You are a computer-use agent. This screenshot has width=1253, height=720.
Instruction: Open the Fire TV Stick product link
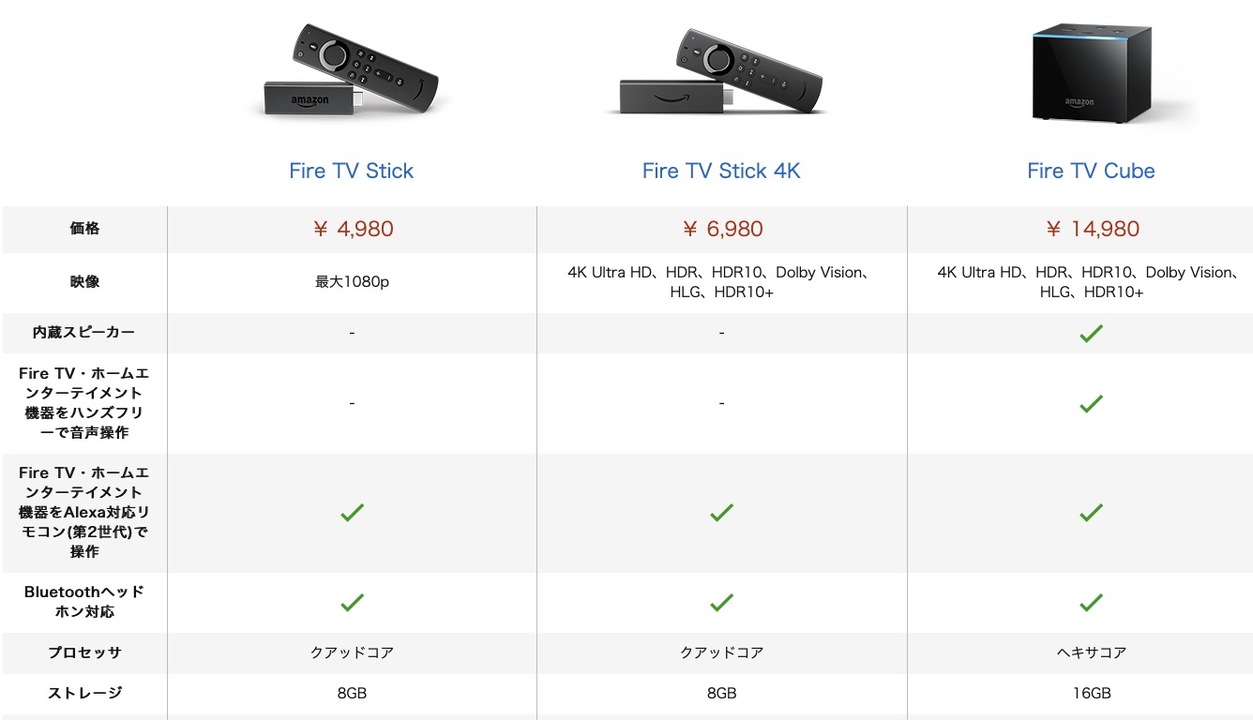click(351, 171)
